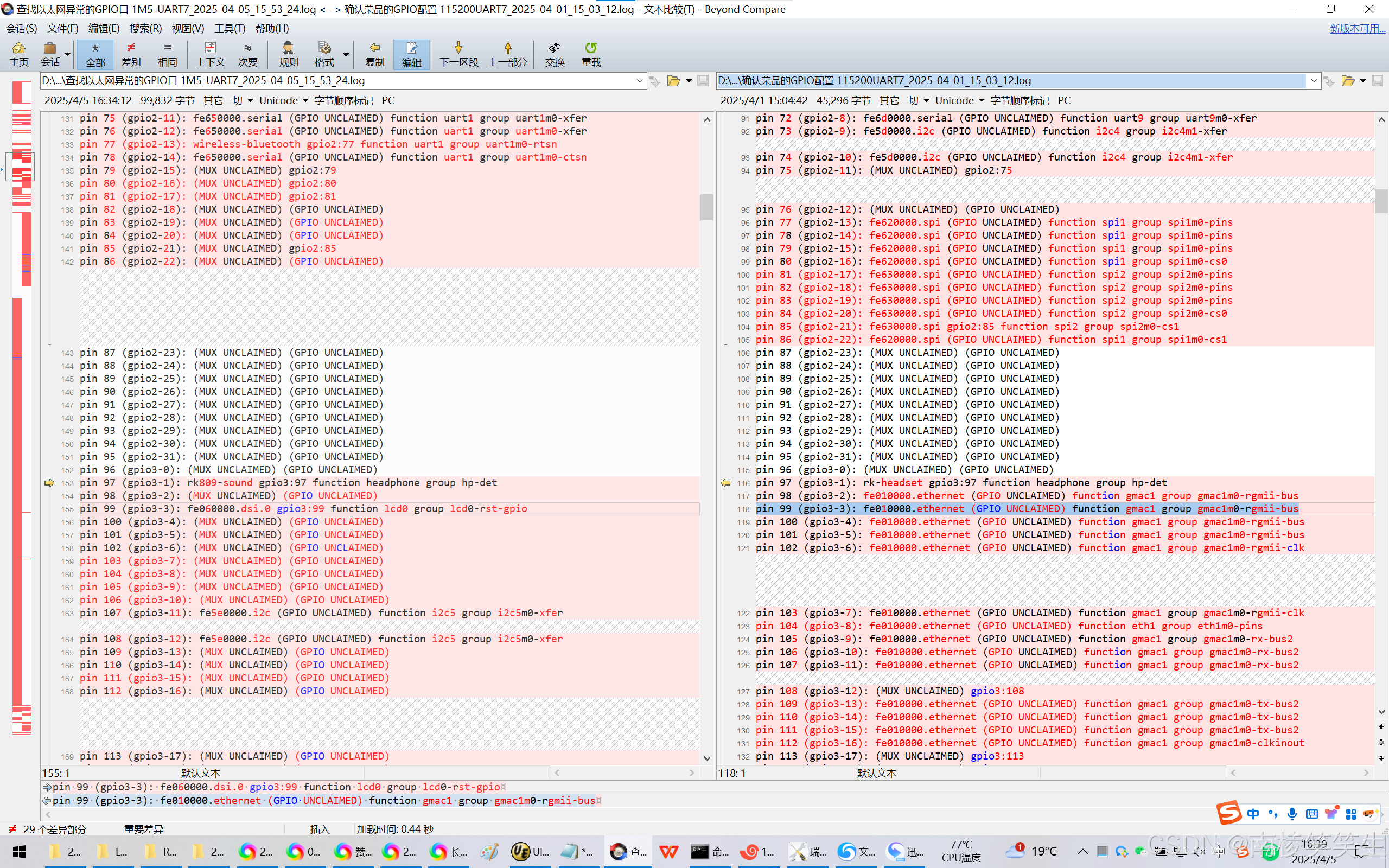Open Format (格式) dropdown arrow
The image size is (1389, 868).
(346, 55)
